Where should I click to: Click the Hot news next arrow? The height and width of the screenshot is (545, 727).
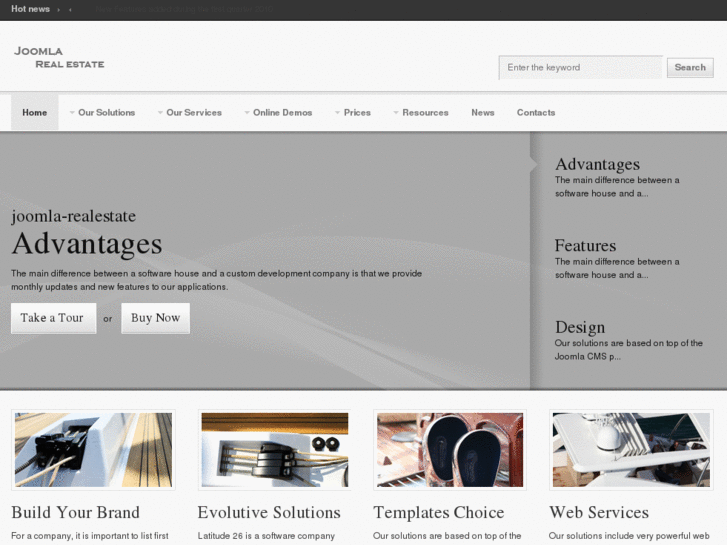58,10
